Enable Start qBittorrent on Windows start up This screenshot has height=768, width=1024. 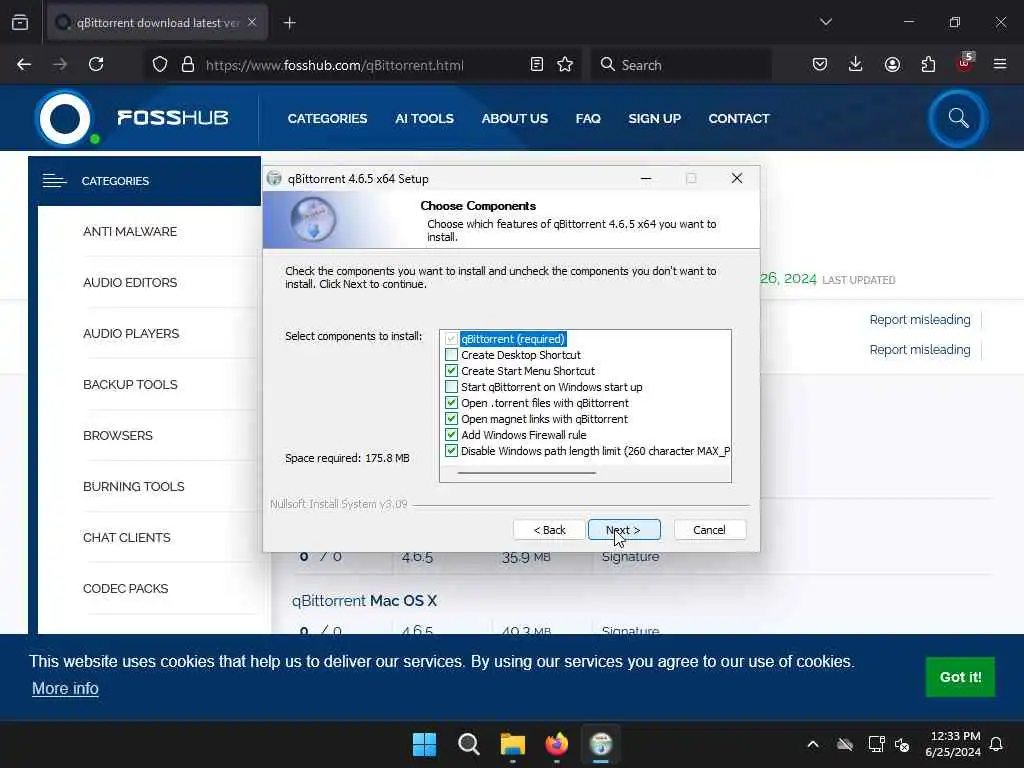tap(451, 387)
